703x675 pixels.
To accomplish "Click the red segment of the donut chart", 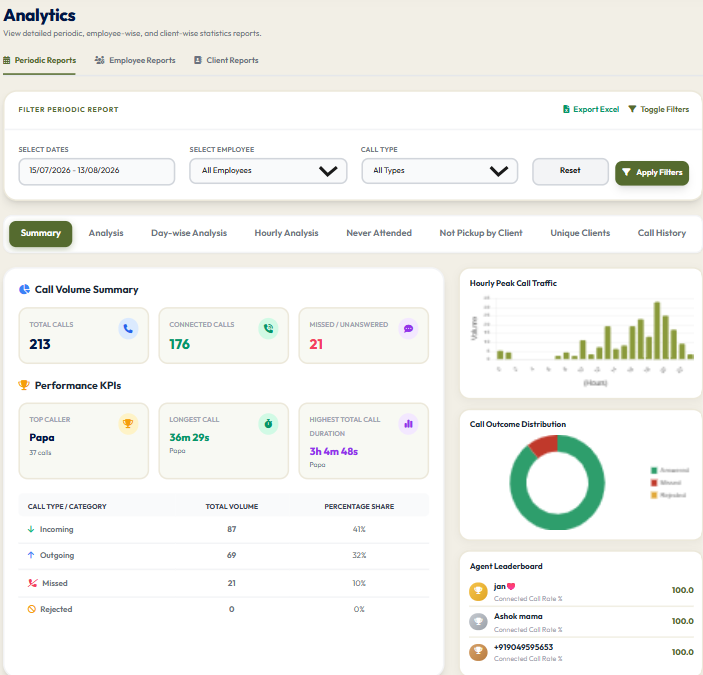I will (x=544, y=445).
